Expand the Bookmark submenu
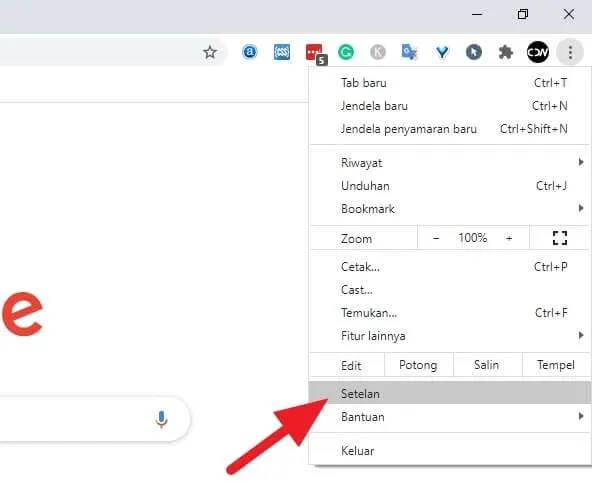 (x=449, y=209)
